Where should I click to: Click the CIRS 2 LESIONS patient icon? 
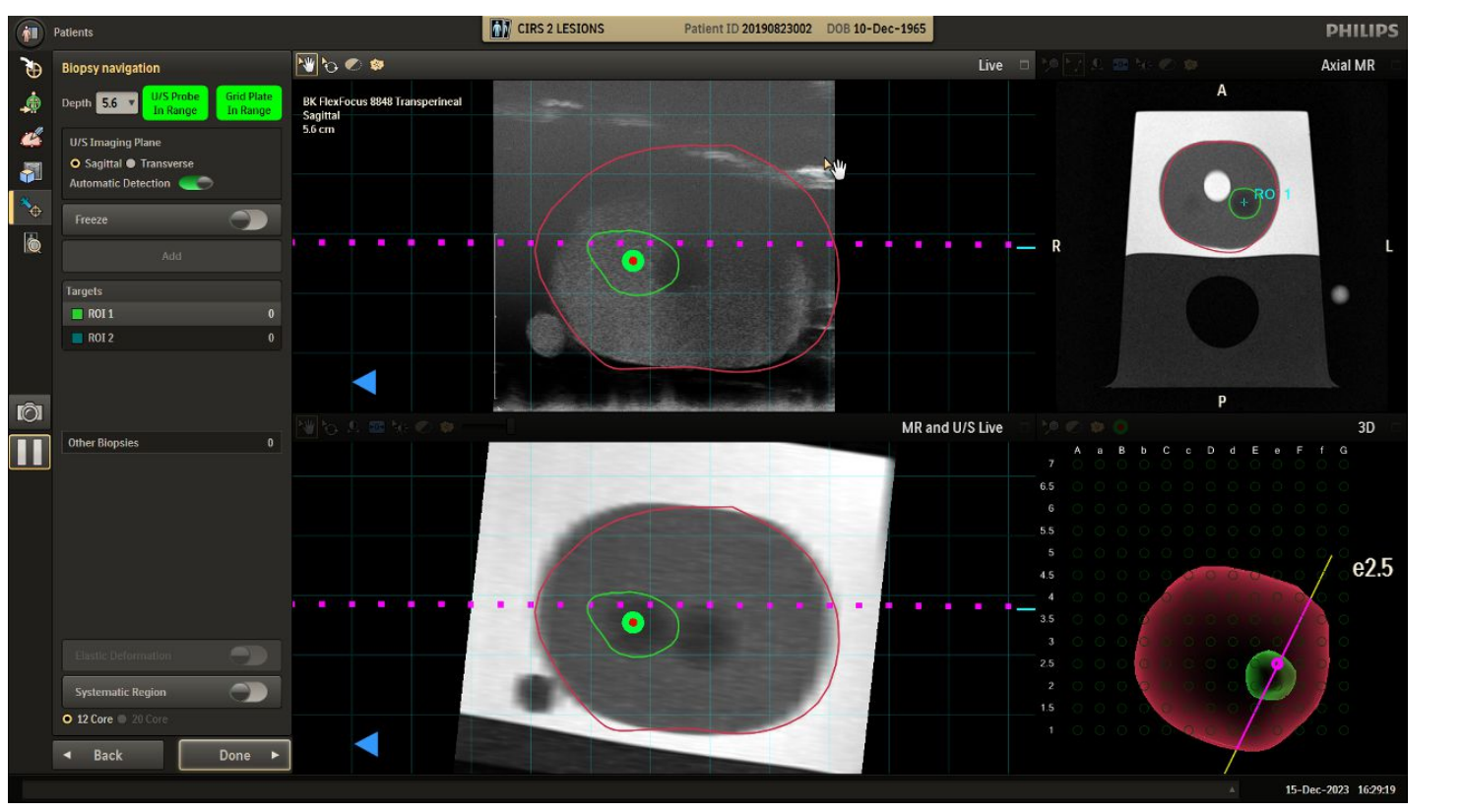pos(501,29)
